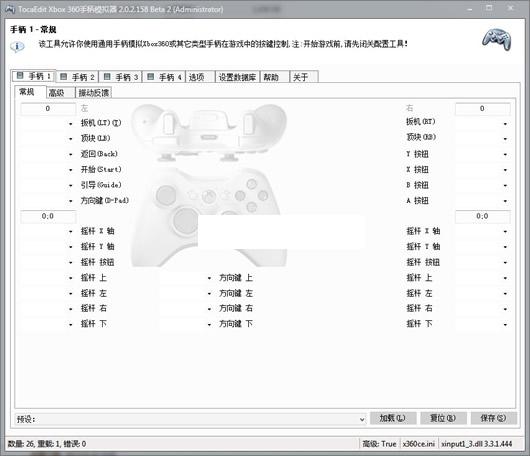The image size is (530, 456).
Task: Open dropdown for left 摇杆 右
Action: [71, 309]
